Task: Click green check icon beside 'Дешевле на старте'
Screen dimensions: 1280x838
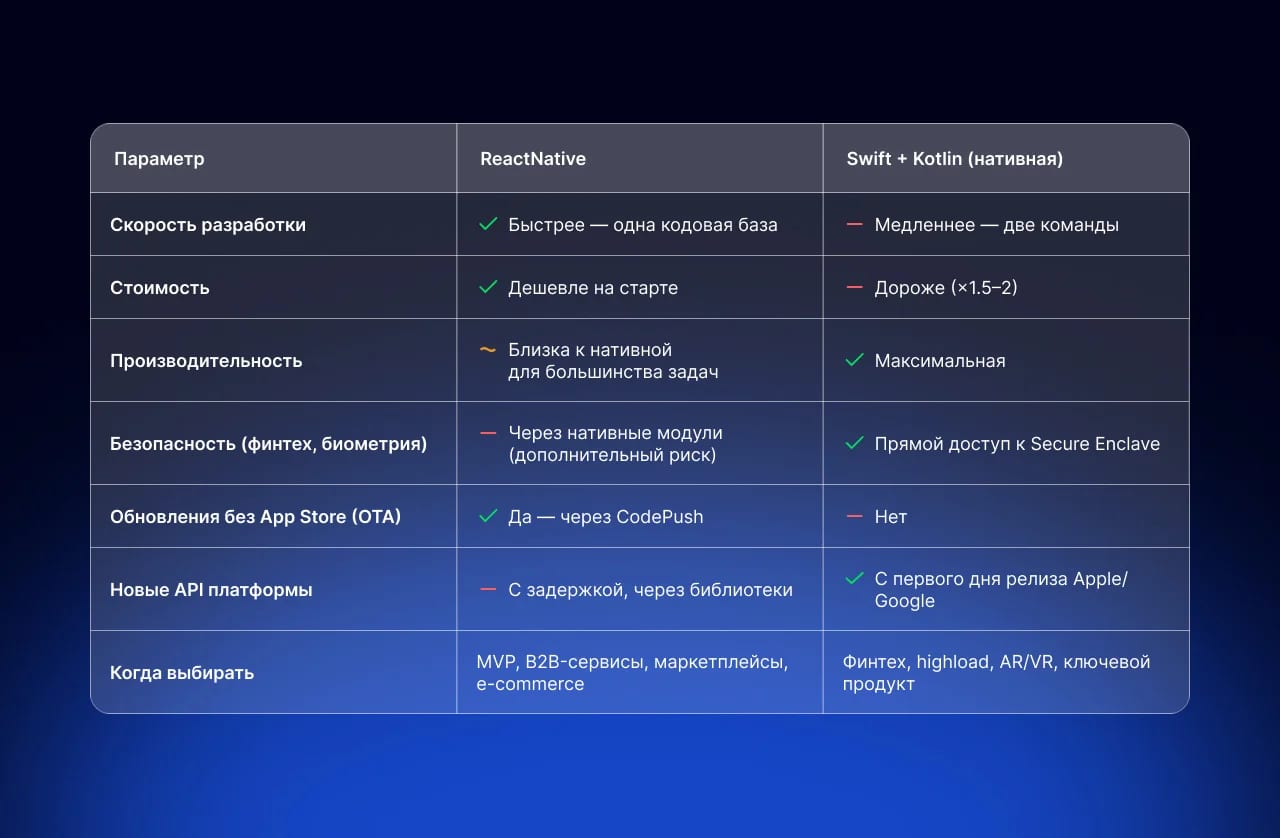Action: tap(488, 287)
